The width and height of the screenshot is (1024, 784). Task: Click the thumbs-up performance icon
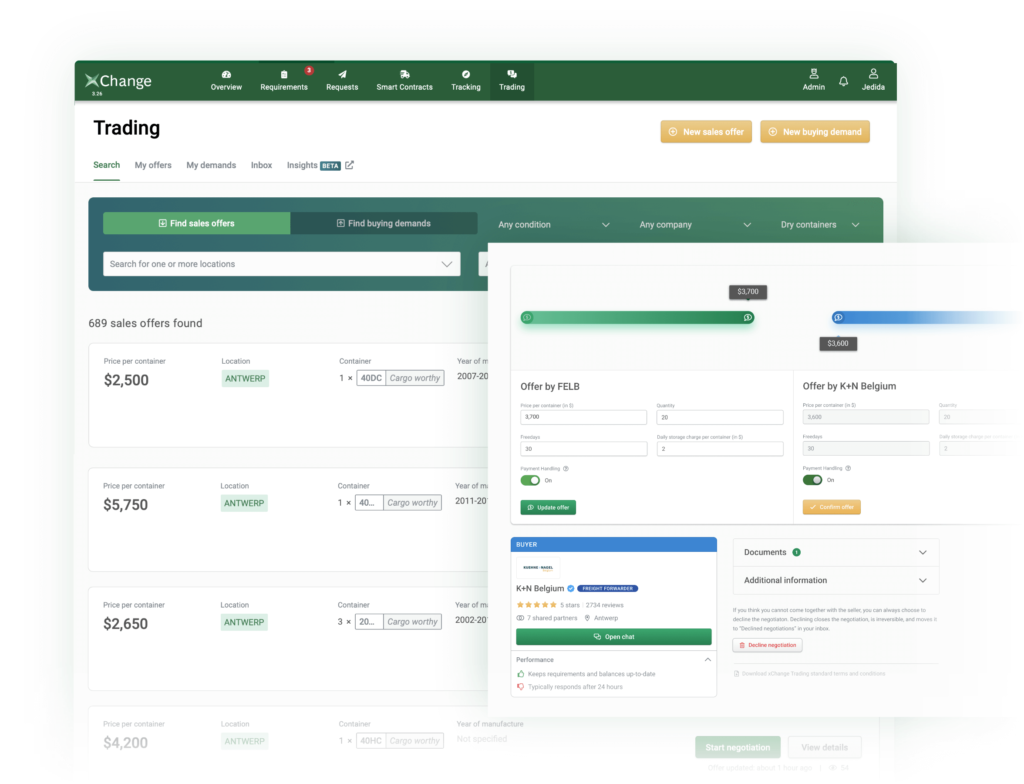(x=520, y=674)
